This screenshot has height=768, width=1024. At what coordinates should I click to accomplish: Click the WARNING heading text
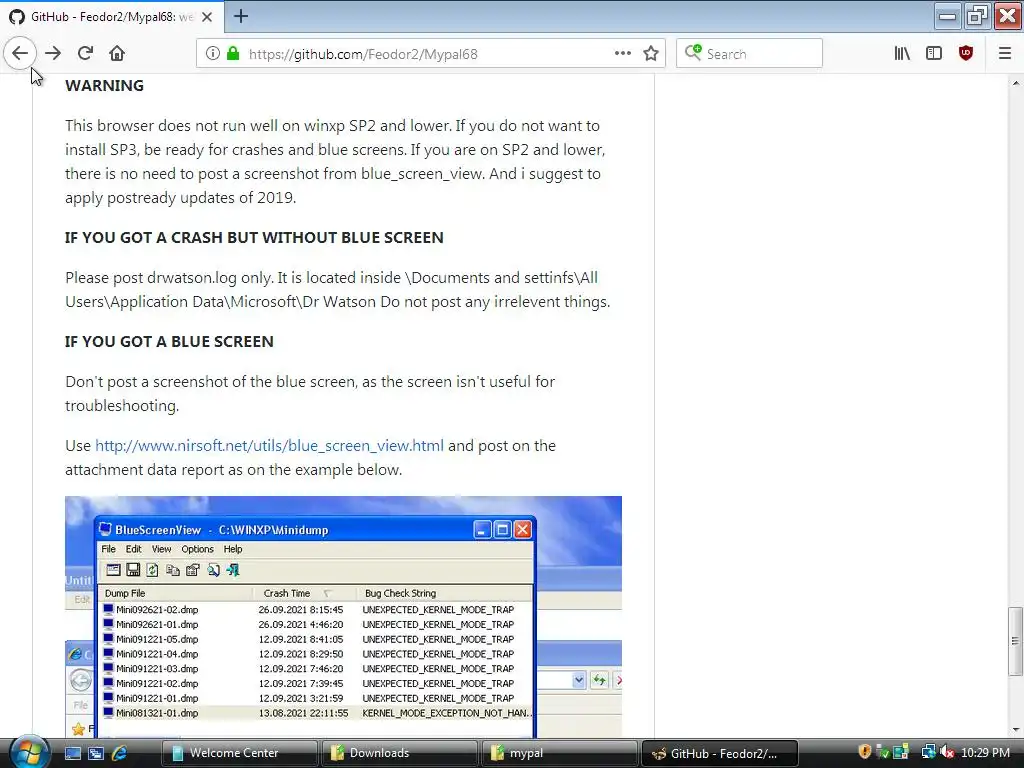click(104, 86)
